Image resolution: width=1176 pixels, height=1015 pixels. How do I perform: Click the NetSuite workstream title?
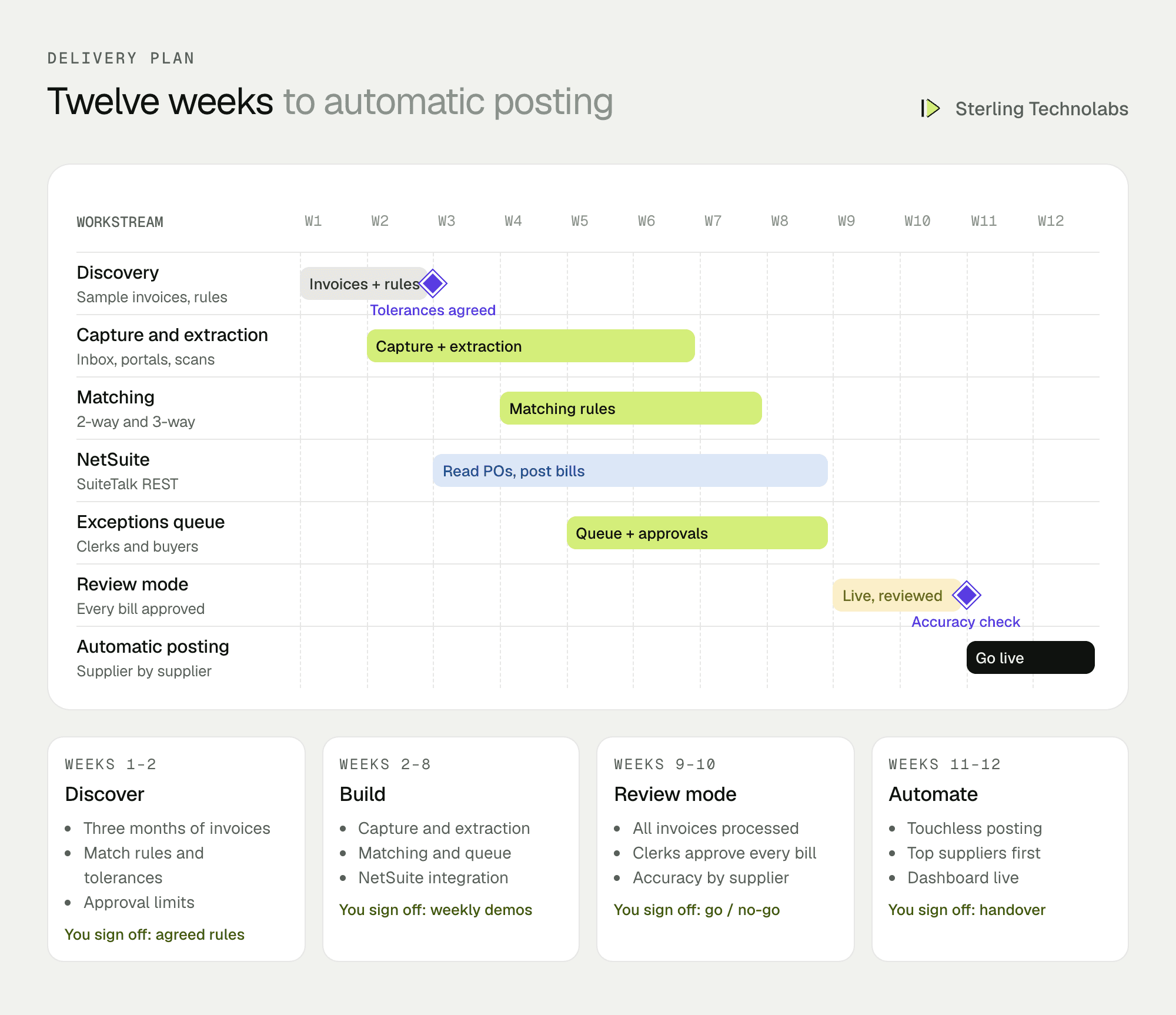113,459
